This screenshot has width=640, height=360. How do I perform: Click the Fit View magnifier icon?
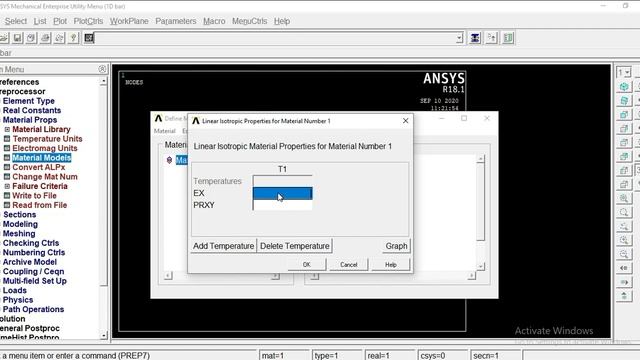[x=624, y=198]
